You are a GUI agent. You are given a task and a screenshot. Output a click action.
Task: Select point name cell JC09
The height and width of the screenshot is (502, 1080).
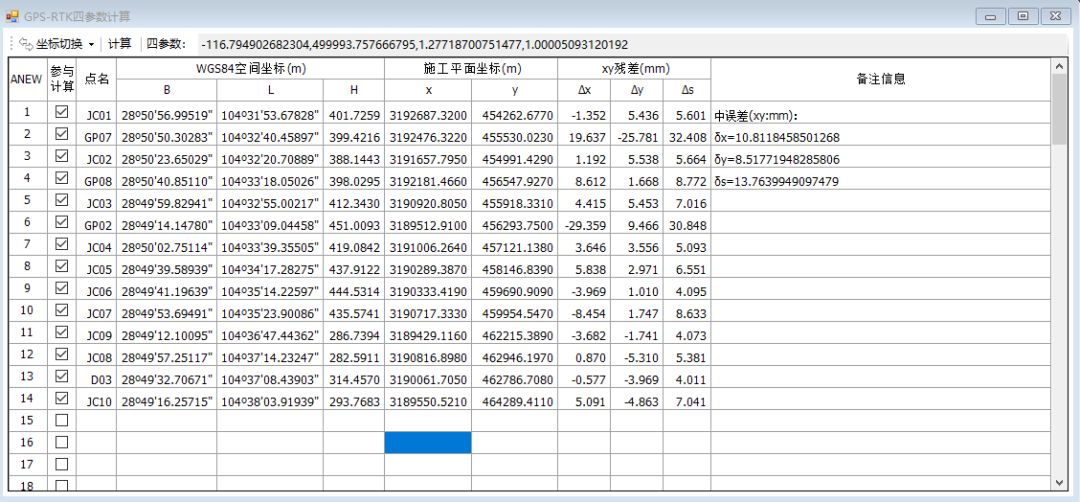coord(96,335)
